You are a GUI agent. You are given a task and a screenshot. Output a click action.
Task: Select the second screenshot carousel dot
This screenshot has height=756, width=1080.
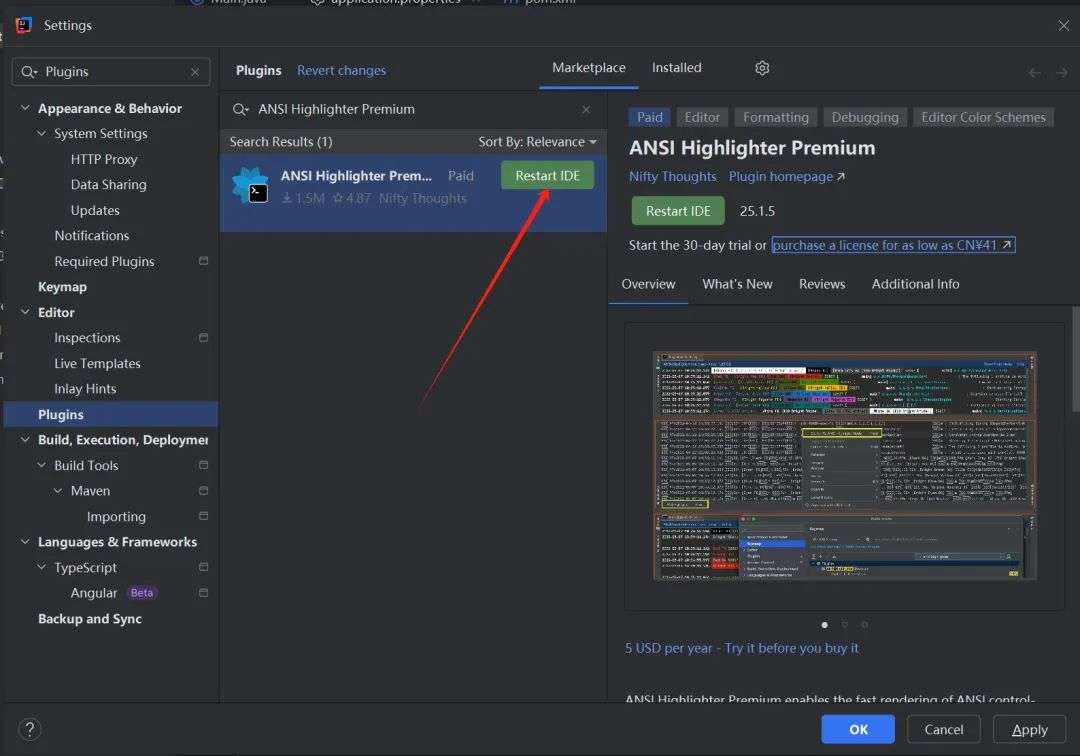click(844, 624)
